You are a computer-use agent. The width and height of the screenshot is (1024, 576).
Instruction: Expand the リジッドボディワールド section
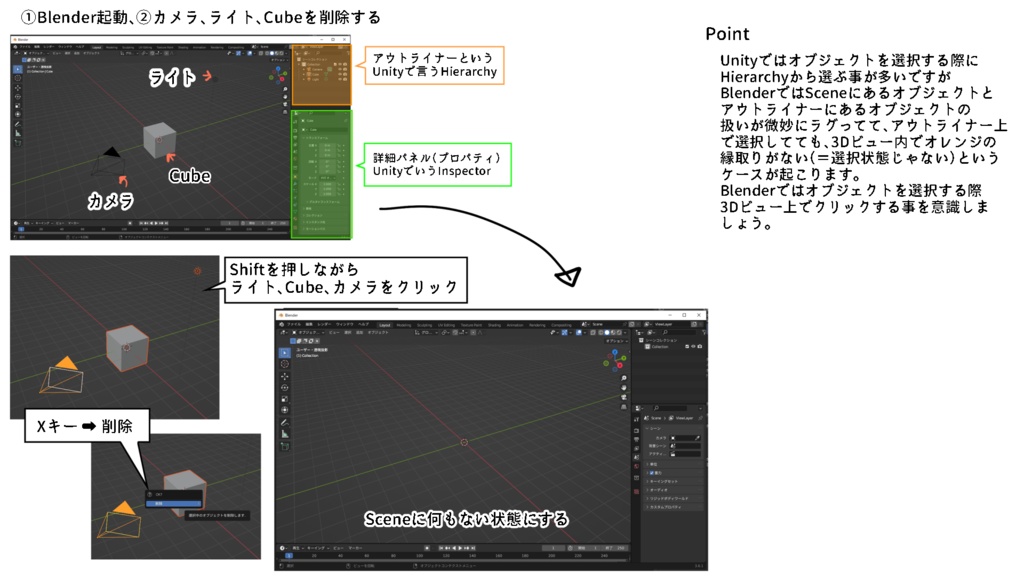coord(668,497)
